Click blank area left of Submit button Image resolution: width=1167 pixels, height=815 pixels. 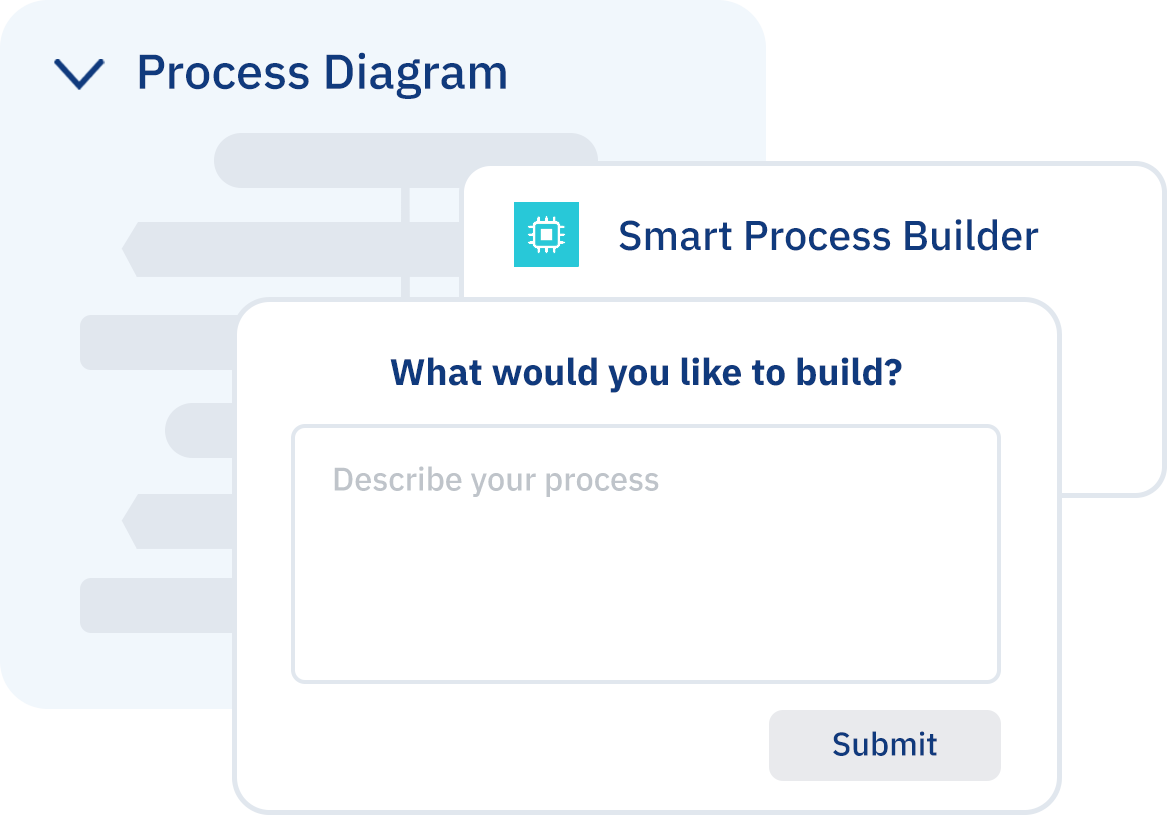(500, 745)
